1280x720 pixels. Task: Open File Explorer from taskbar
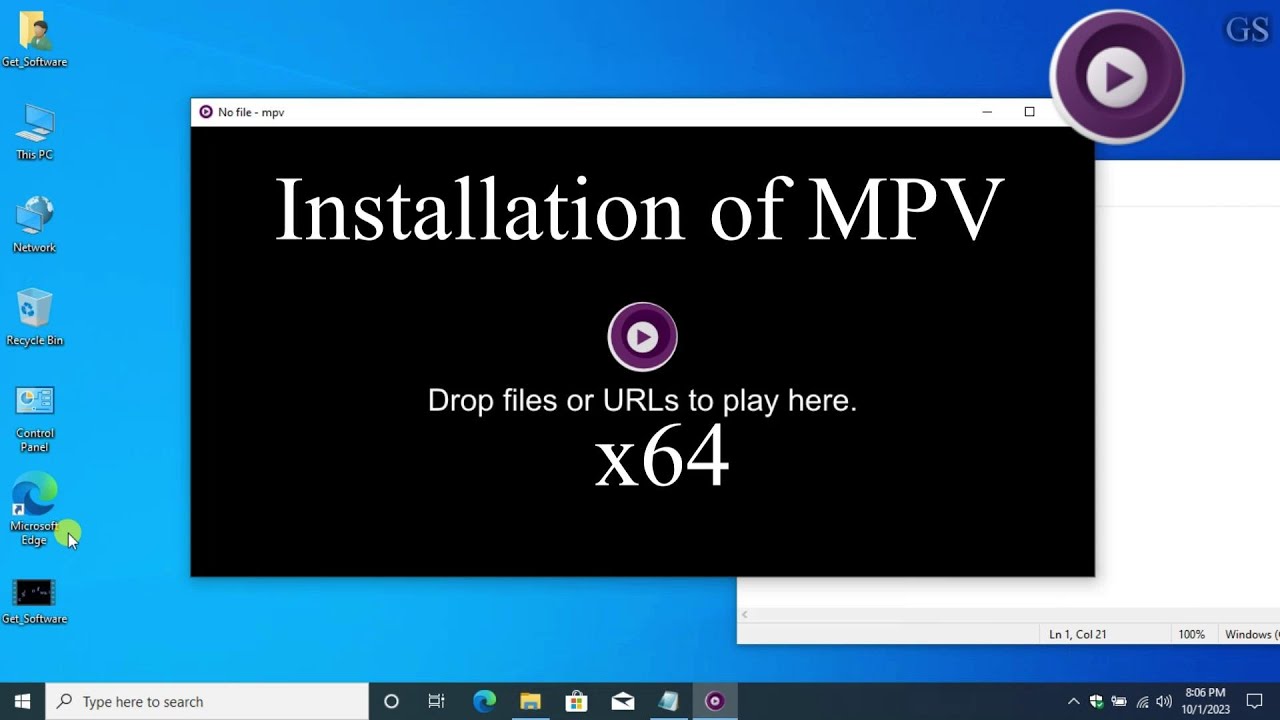coord(530,701)
